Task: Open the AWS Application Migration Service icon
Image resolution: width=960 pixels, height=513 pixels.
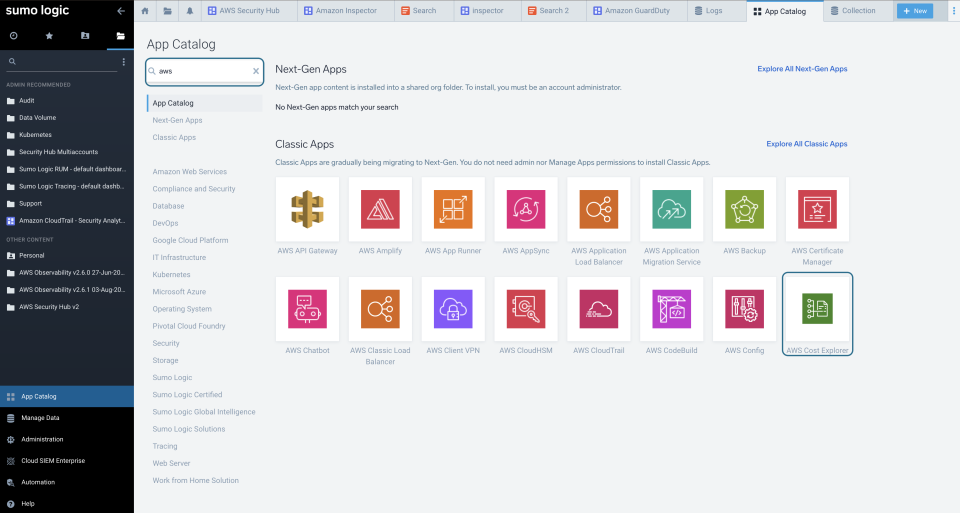Action: pyautogui.click(x=672, y=209)
